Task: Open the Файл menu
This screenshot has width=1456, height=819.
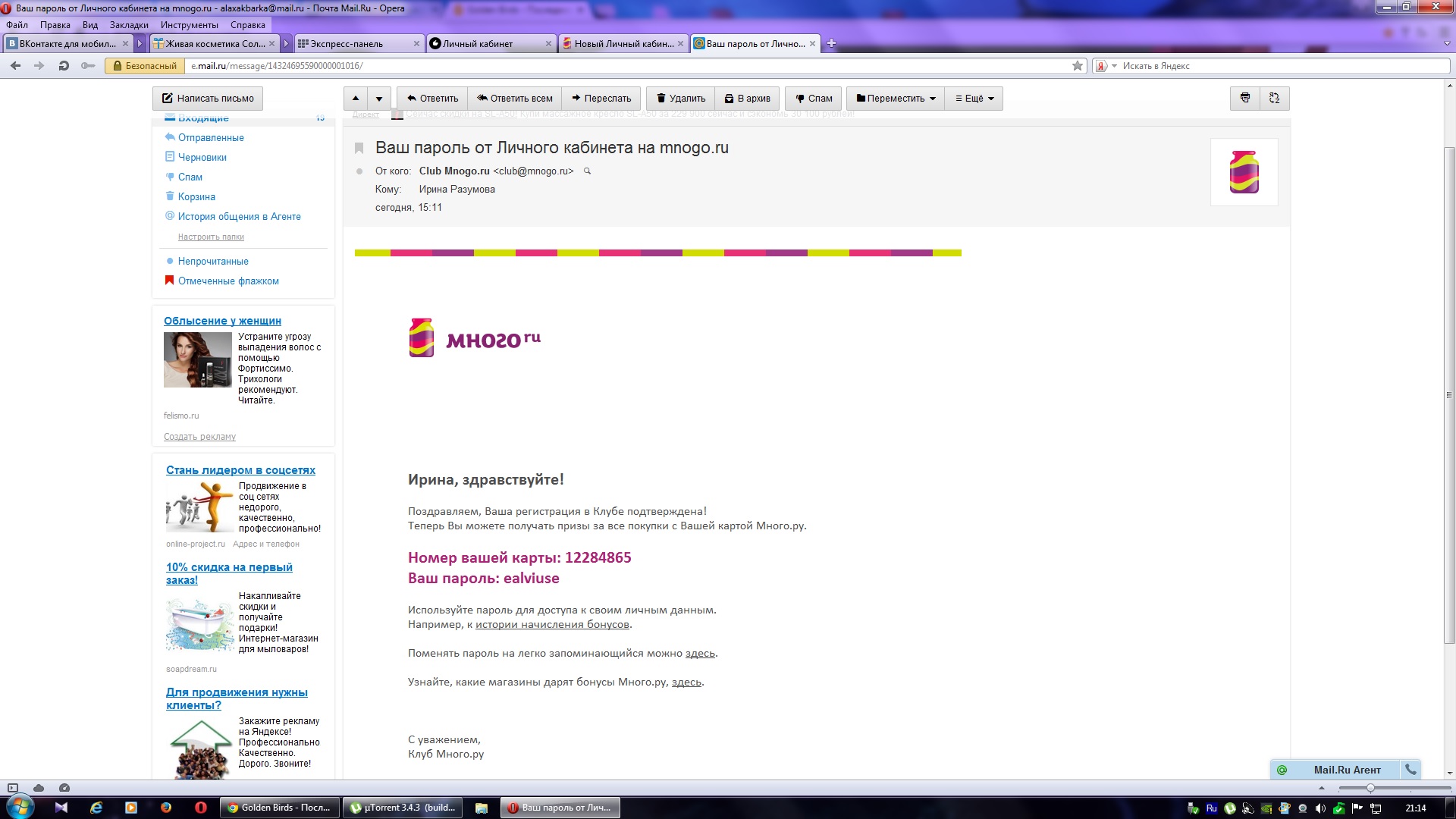Action: (x=17, y=25)
